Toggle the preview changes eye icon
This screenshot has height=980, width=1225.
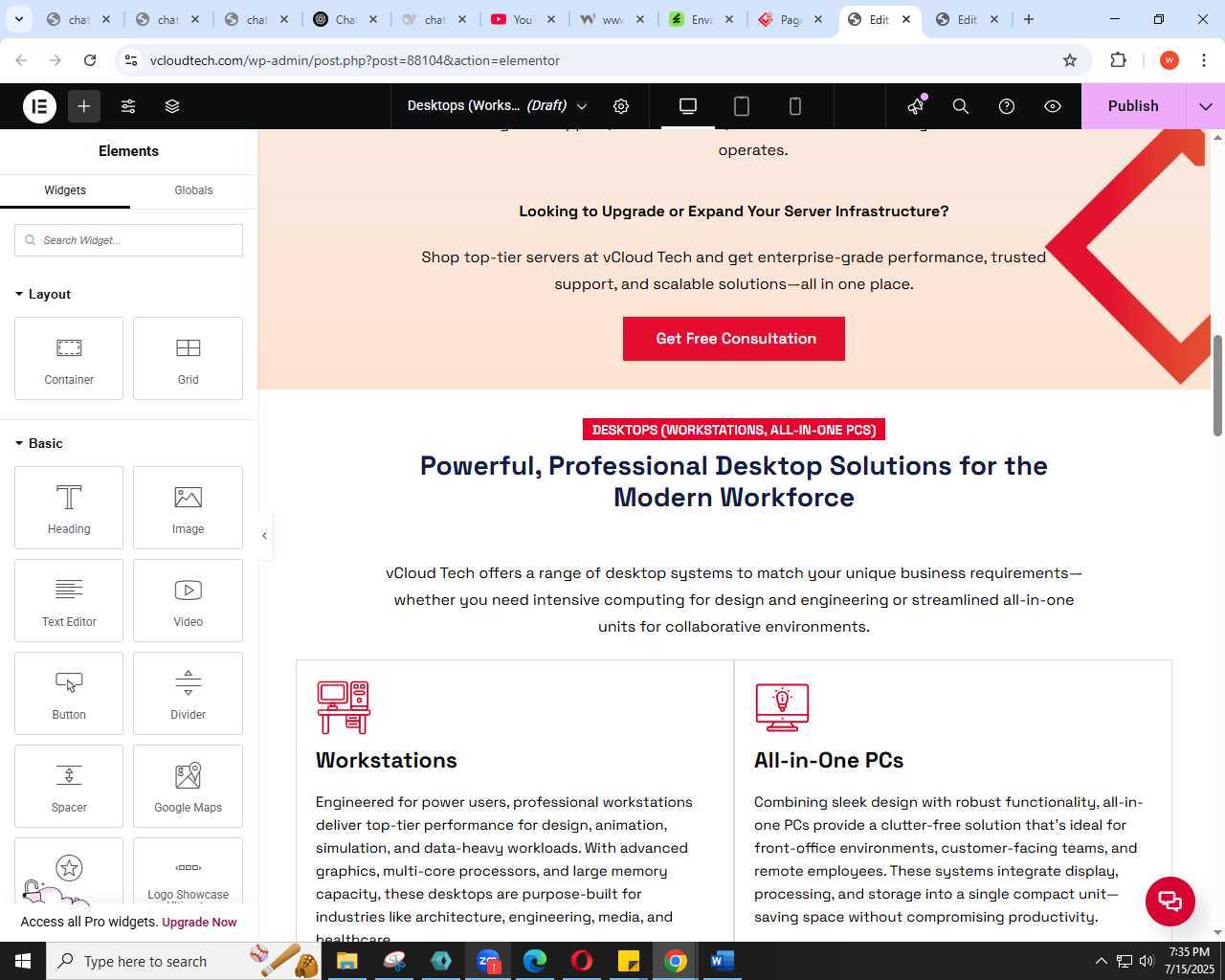click(1053, 106)
